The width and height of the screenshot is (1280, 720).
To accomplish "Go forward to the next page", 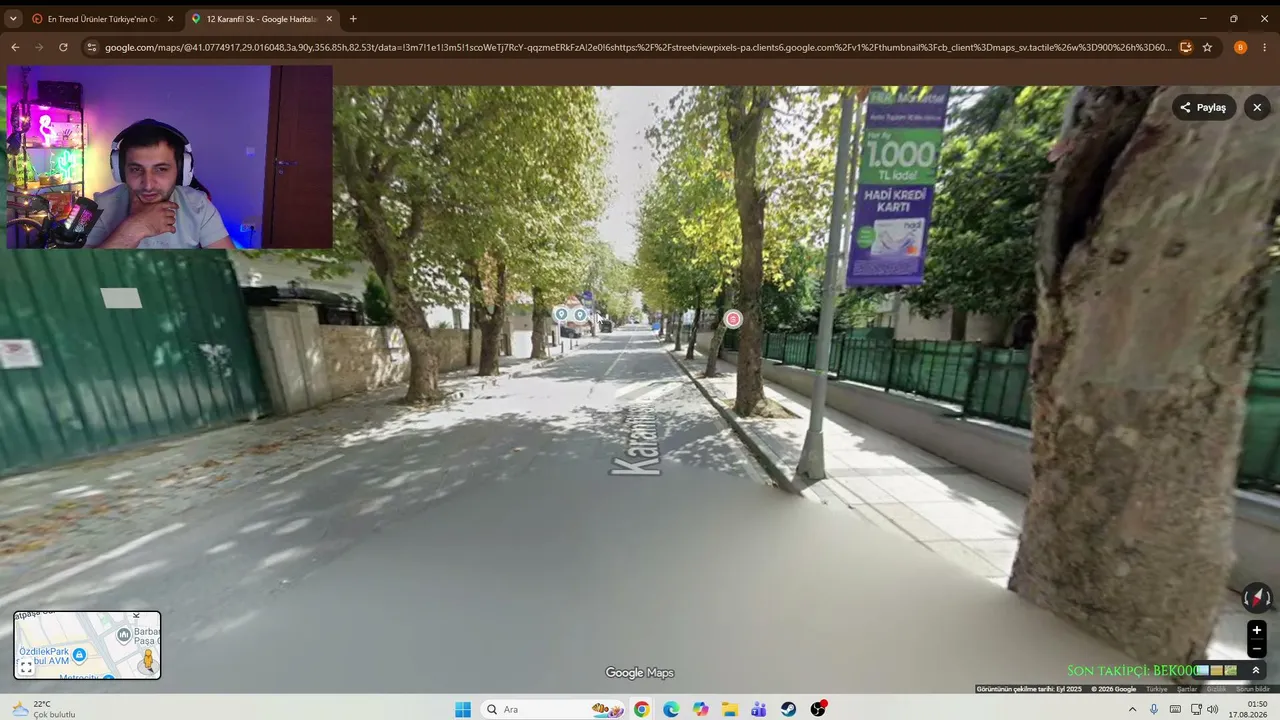I will coord(39,47).
